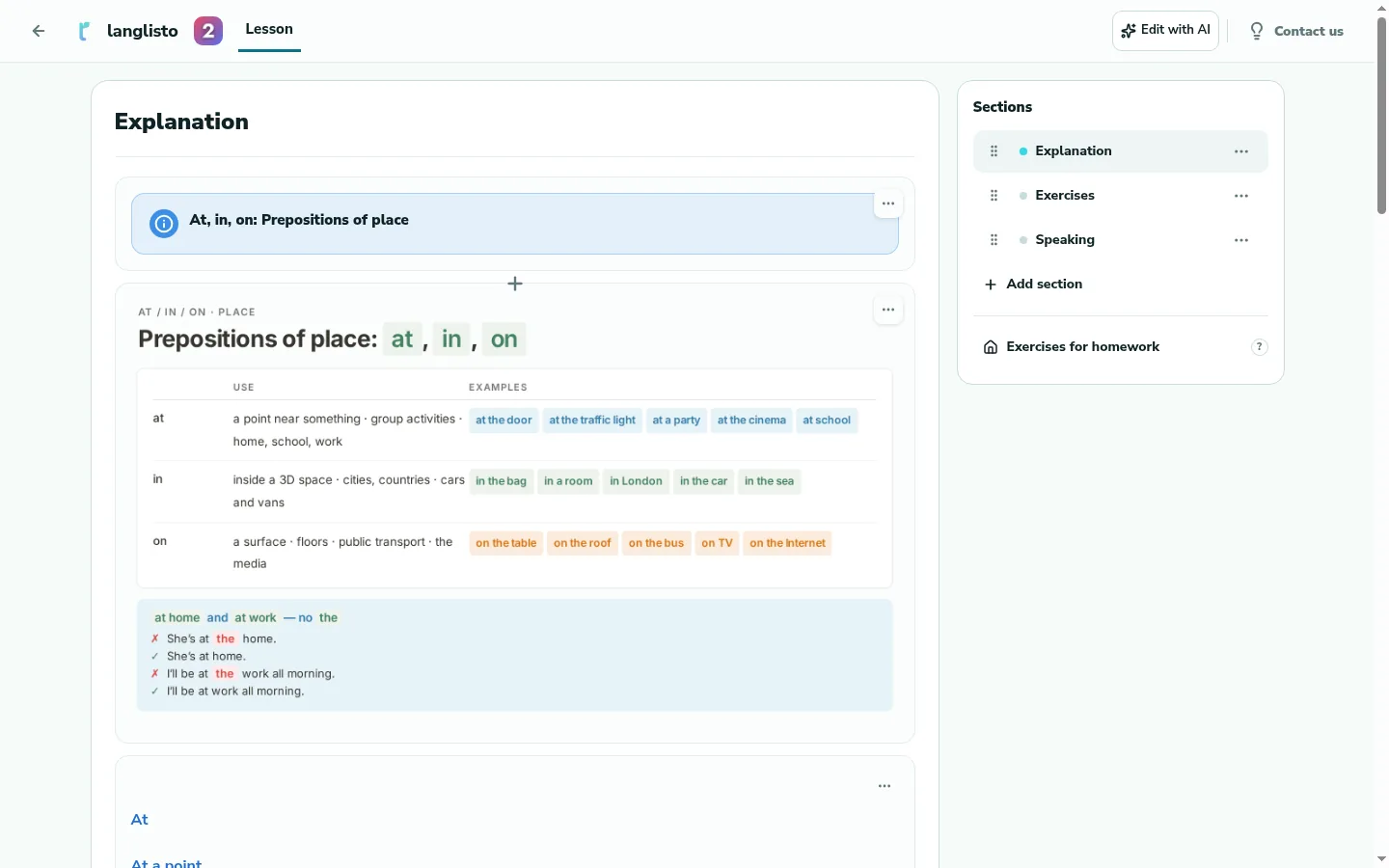The height and width of the screenshot is (868, 1389).
Task: Click the scrollbar down arrow
Action: 1381,858
